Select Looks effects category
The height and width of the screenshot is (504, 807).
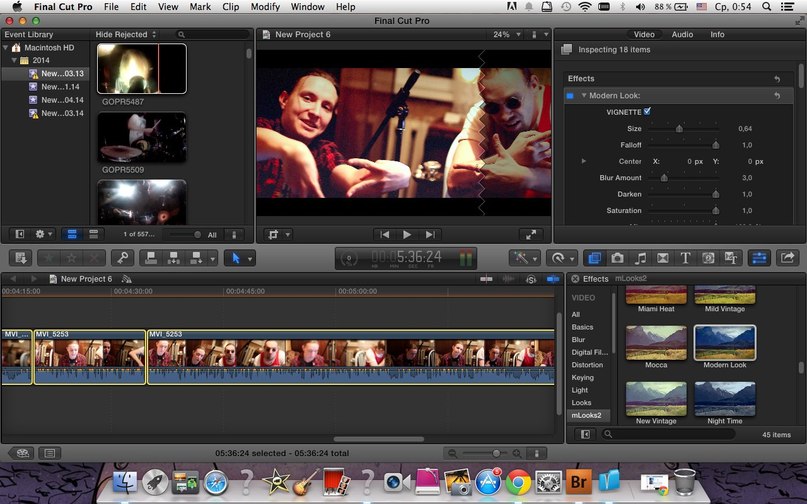coord(581,403)
